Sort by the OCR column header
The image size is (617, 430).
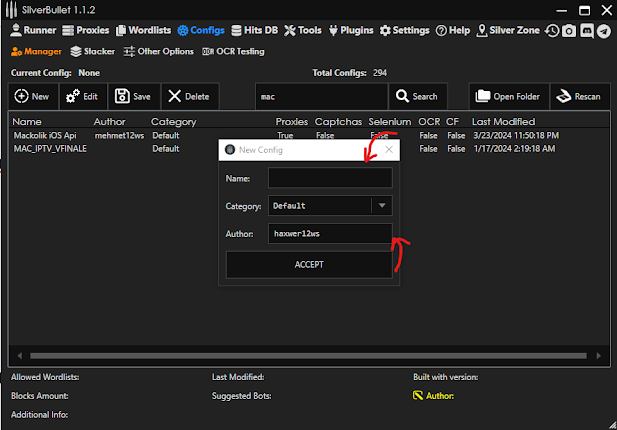pos(429,122)
